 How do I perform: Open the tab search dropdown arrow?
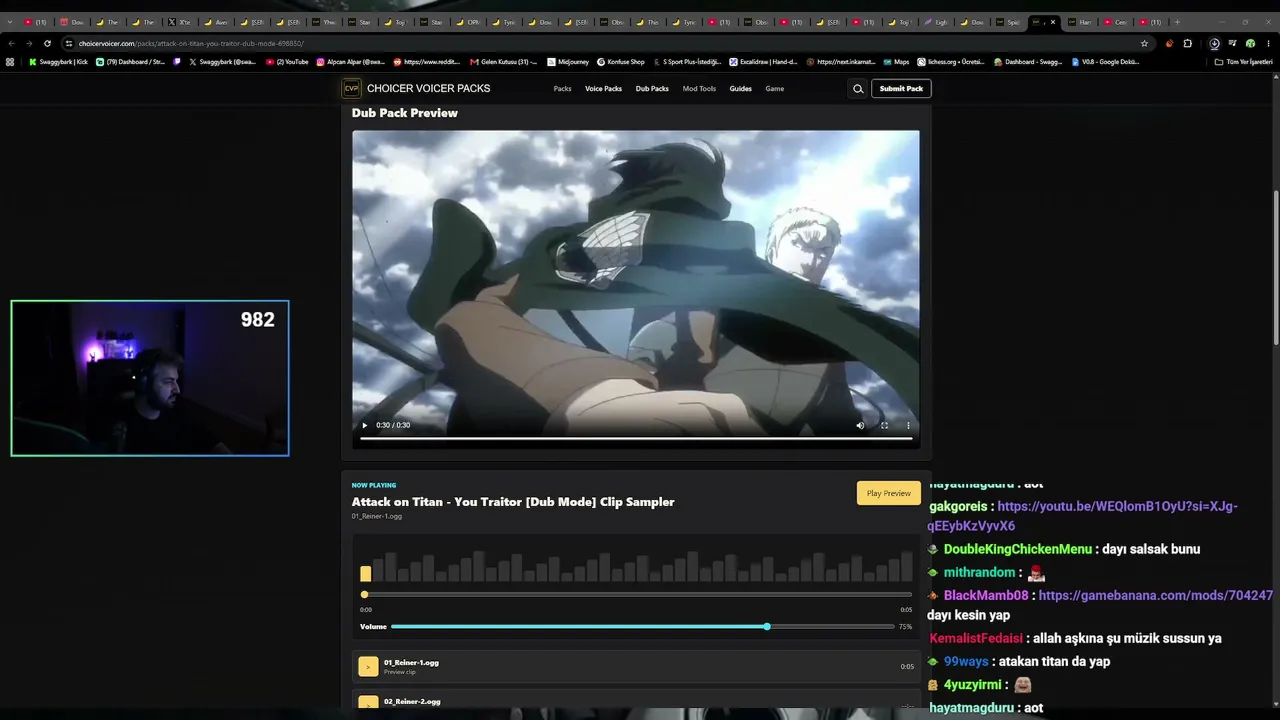10,22
